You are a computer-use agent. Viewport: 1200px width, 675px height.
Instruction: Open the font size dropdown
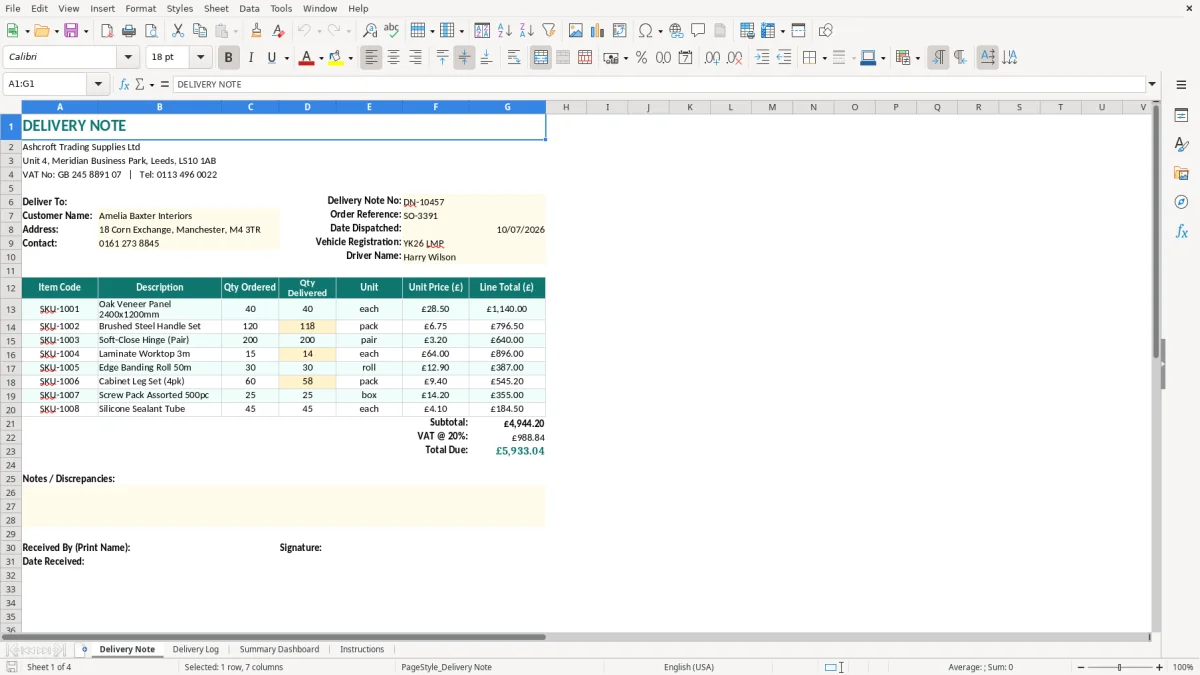click(x=200, y=58)
